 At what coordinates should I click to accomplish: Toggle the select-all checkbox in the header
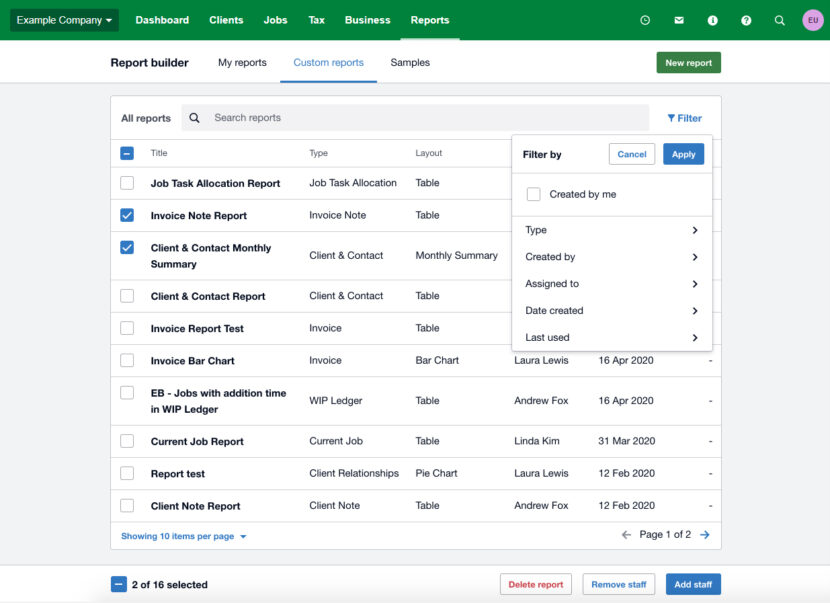point(126,153)
